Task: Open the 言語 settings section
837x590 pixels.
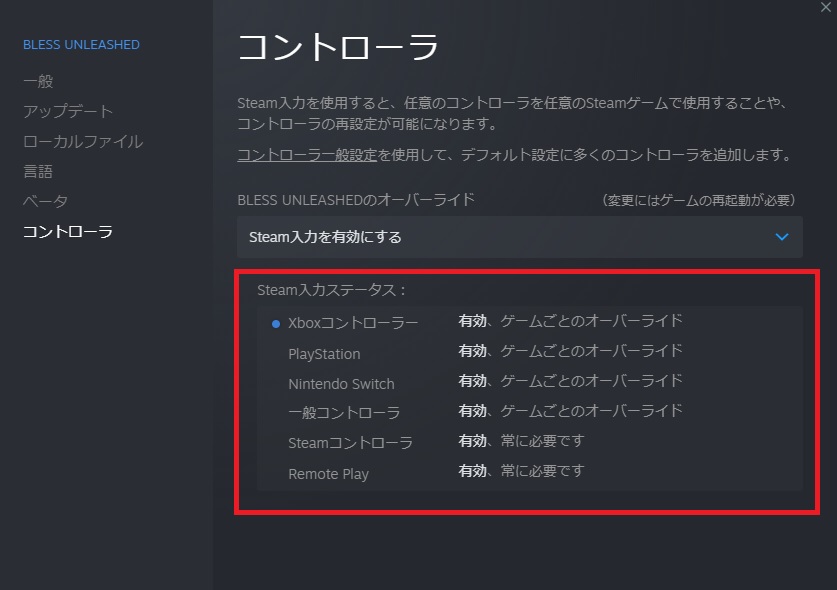Action: tap(38, 171)
